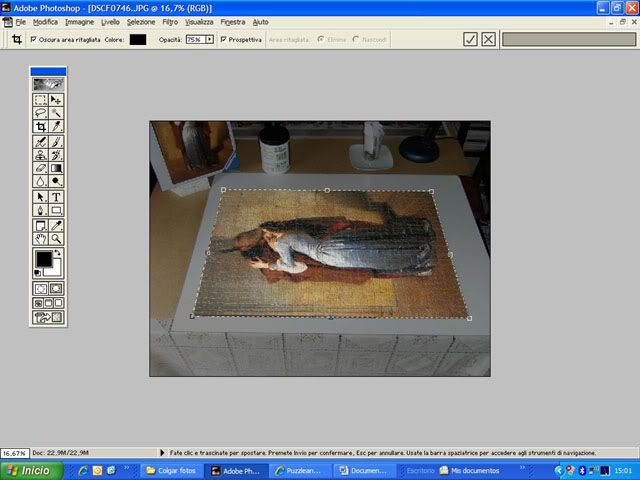Open Mis documentos from taskbar
The height and width of the screenshot is (480, 640).
click(x=469, y=471)
